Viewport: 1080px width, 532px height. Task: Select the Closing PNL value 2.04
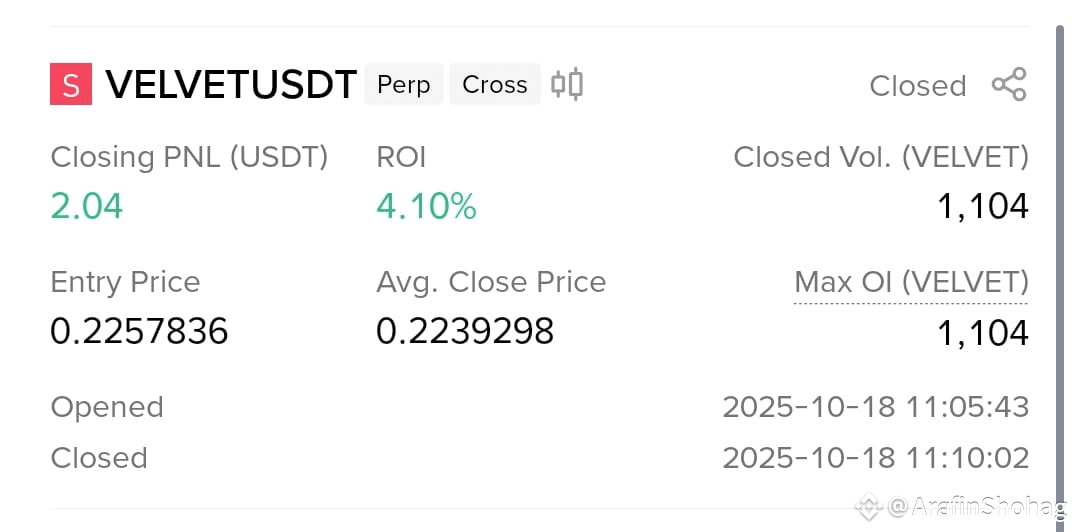[x=87, y=206]
